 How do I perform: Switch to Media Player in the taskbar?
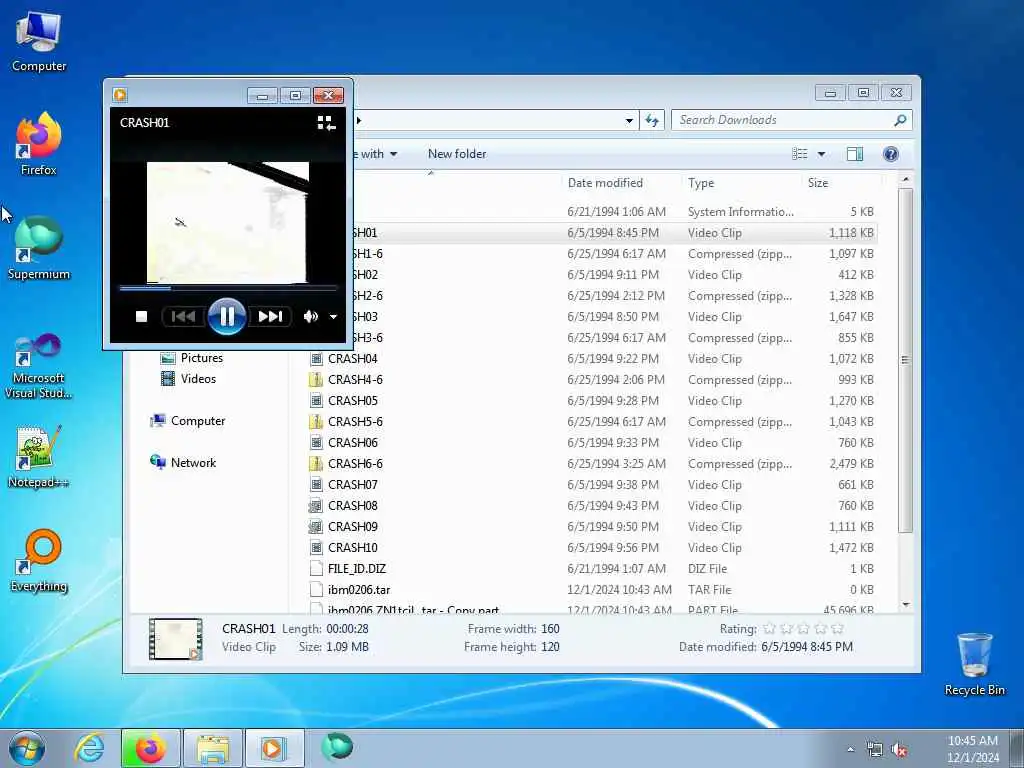[274, 748]
